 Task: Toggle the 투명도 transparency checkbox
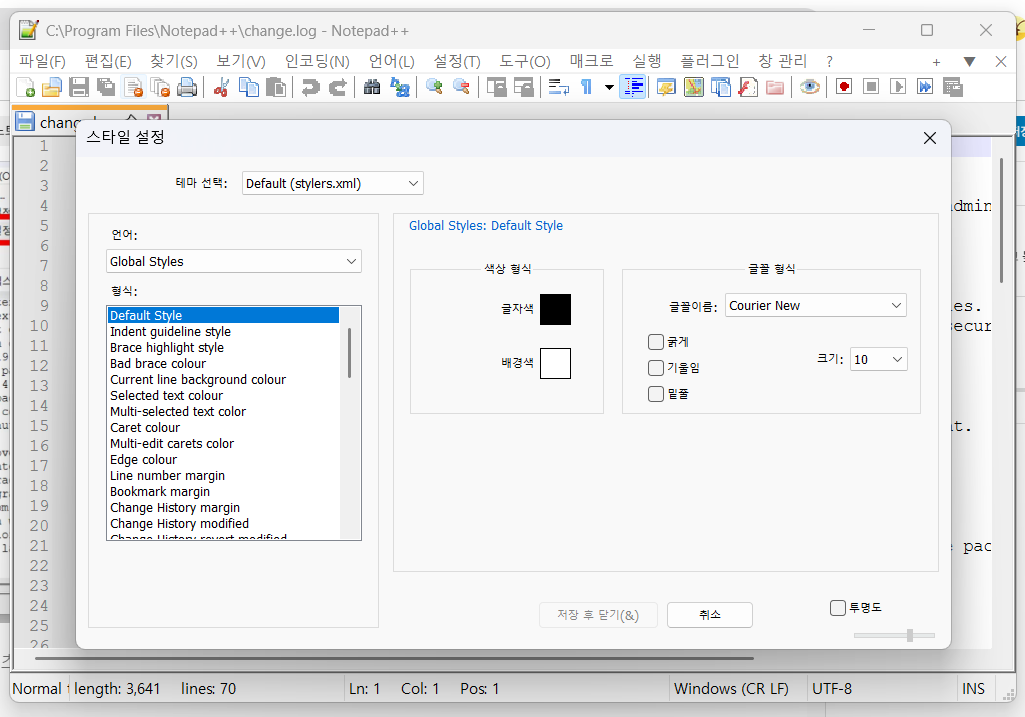click(x=837, y=608)
